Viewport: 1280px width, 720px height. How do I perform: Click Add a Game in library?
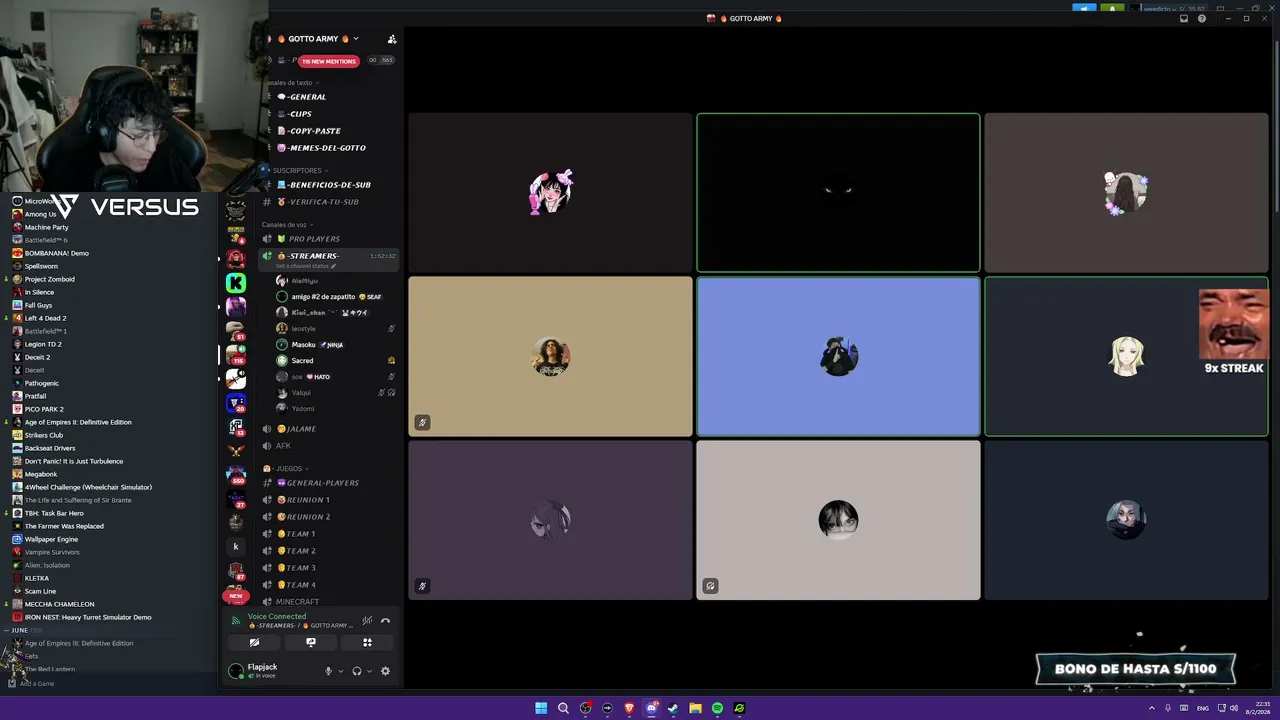[x=31, y=683]
